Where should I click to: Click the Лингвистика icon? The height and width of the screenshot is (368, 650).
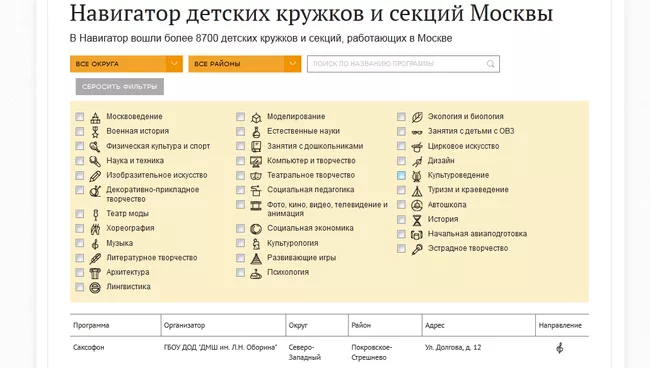[x=95, y=287]
